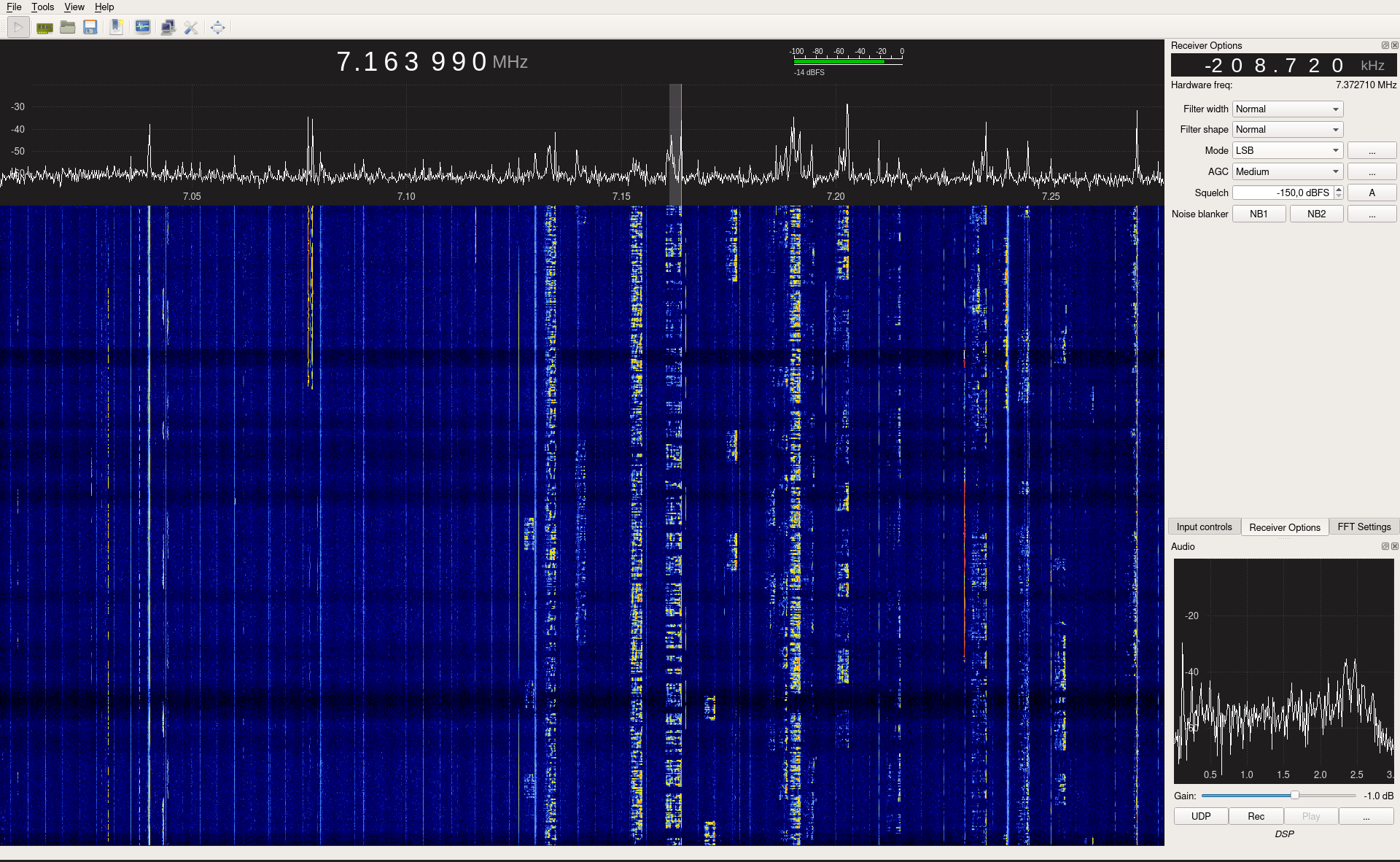
Task: Close the Audio dock panel
Action: 1394,546
